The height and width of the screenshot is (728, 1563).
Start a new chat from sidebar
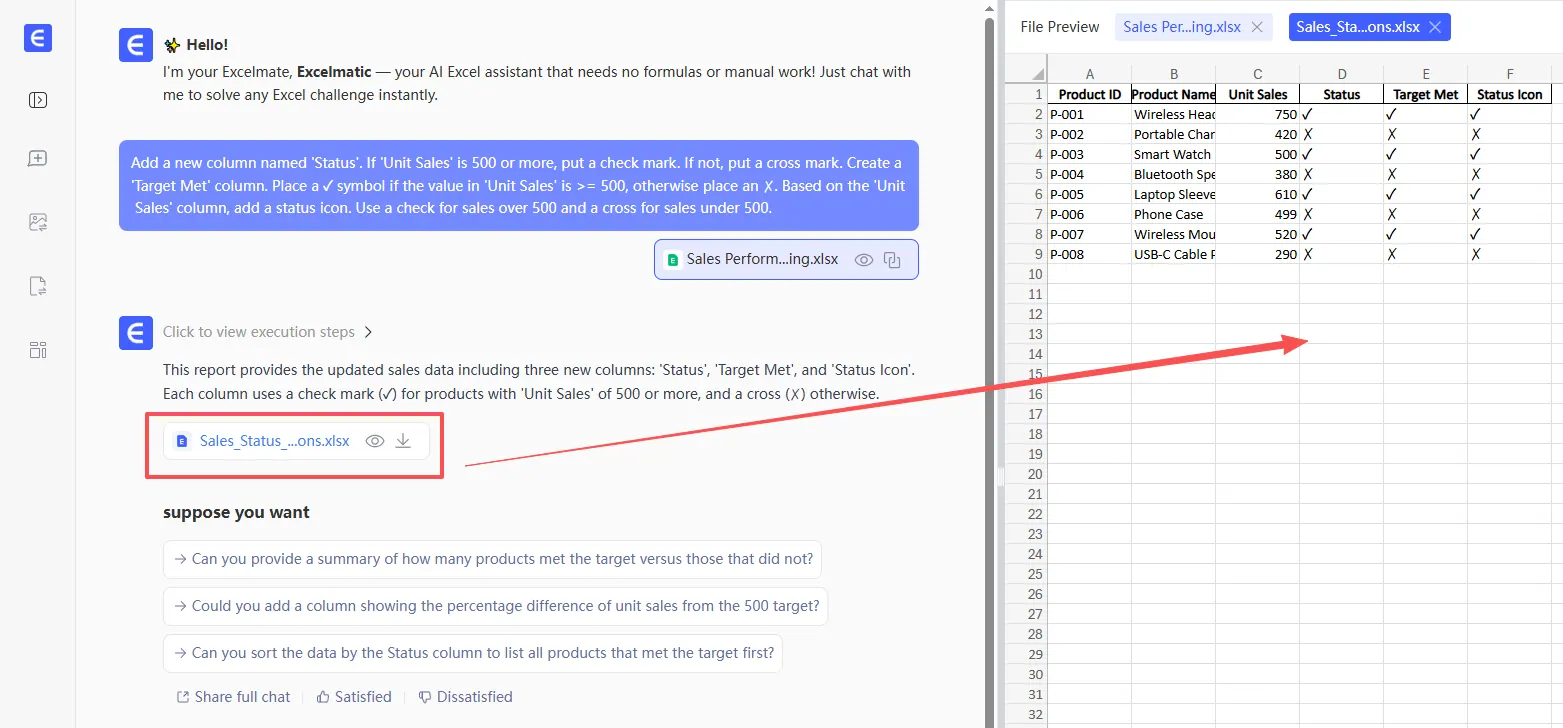click(x=38, y=159)
